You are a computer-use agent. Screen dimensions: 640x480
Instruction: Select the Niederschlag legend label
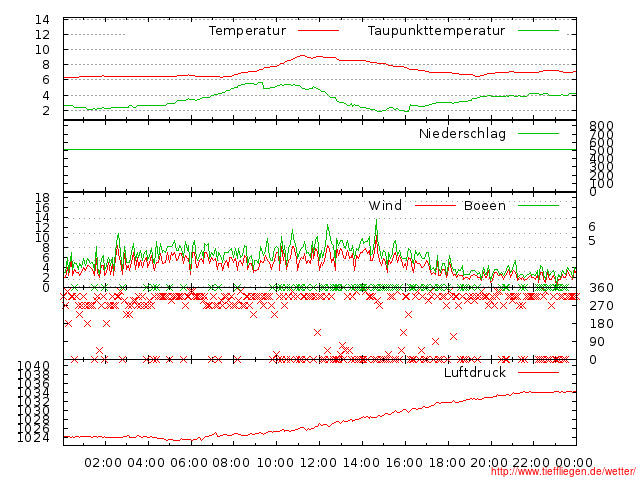coord(462,133)
